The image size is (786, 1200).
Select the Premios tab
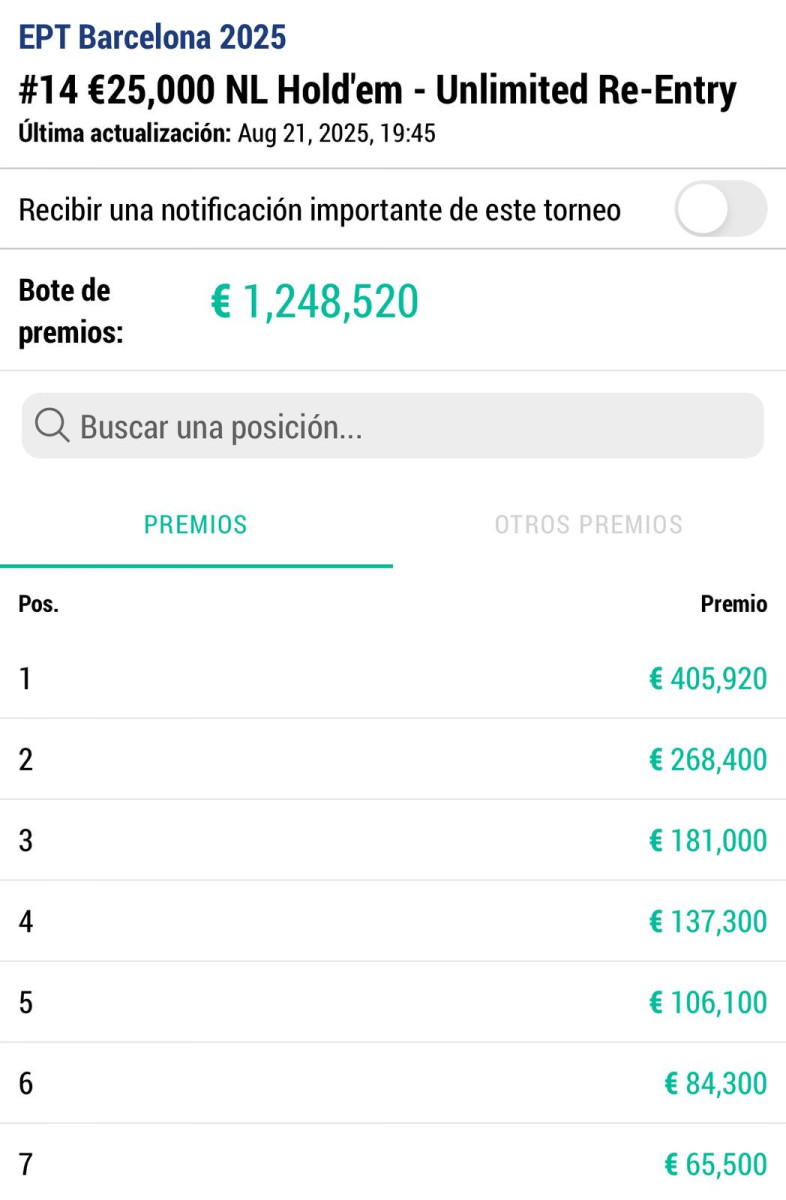tap(196, 525)
